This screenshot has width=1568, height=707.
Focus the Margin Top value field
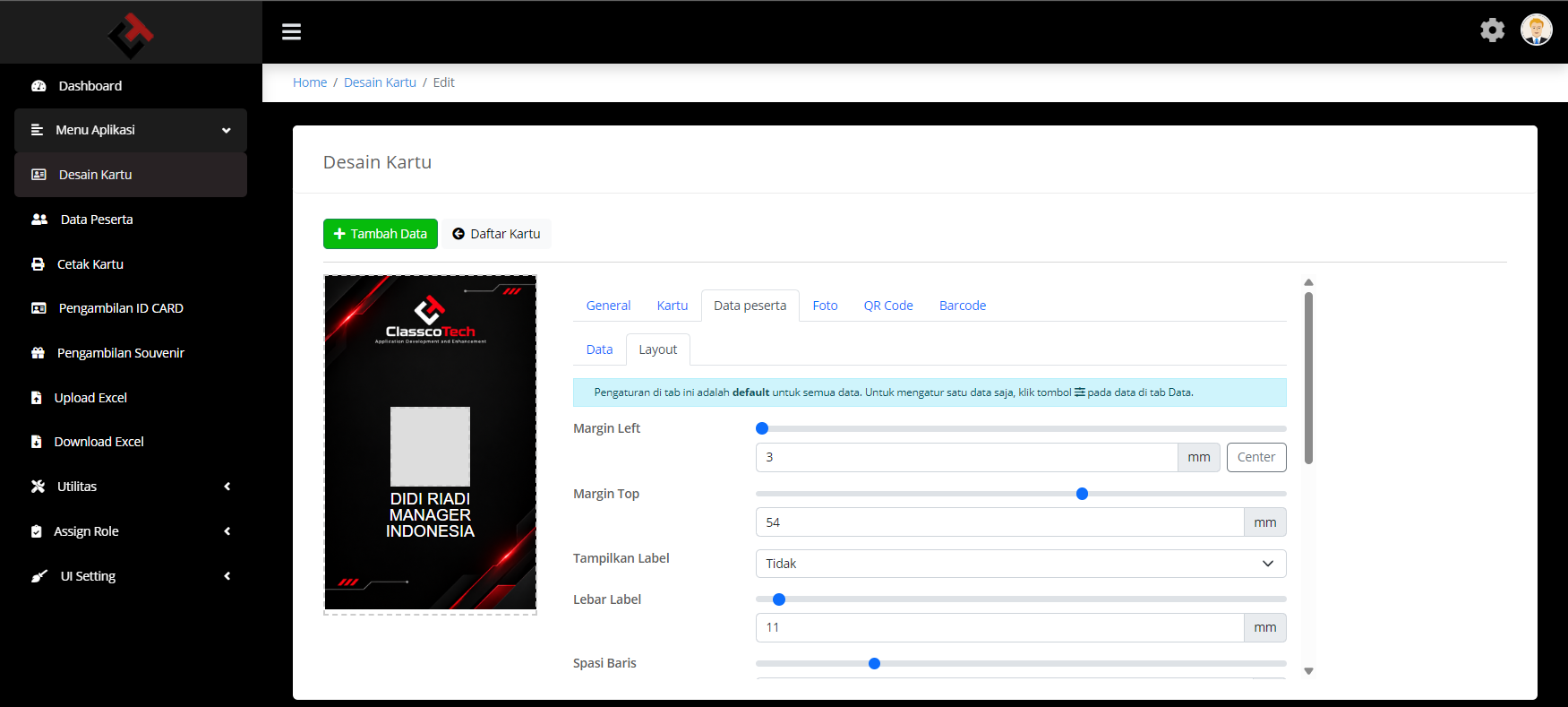(1000, 522)
